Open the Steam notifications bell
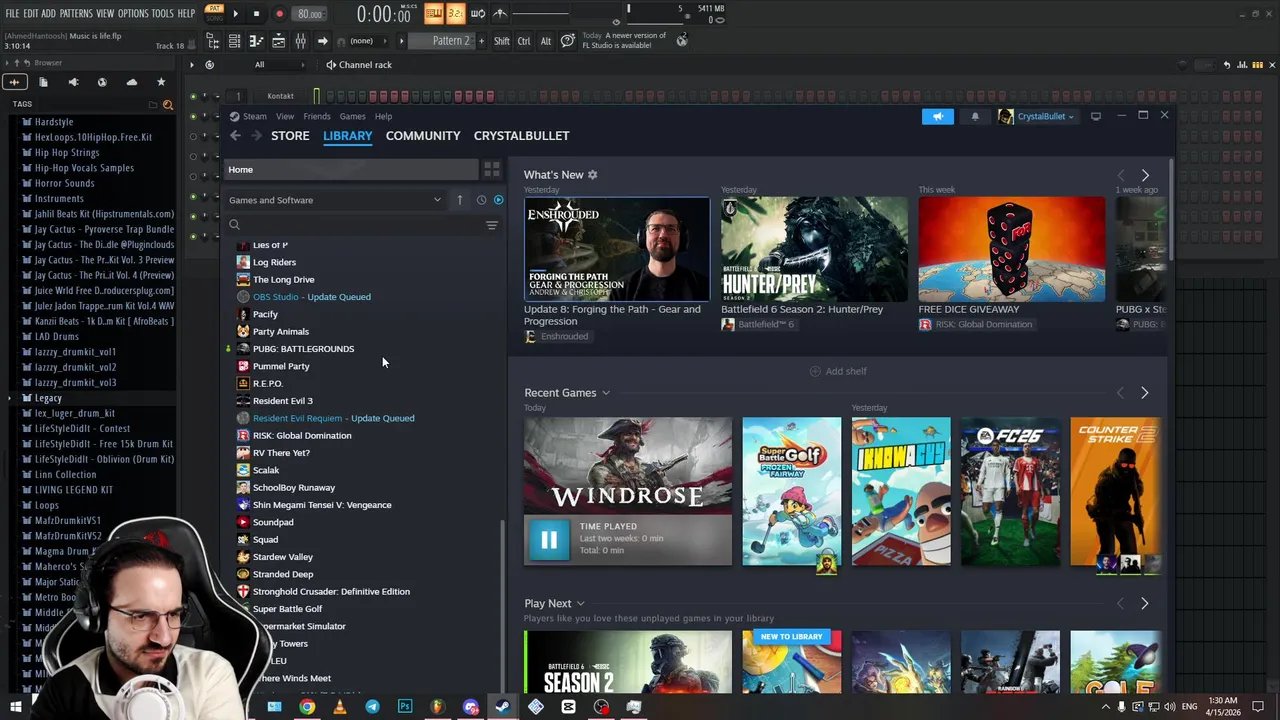This screenshot has width=1280, height=720. [x=975, y=117]
